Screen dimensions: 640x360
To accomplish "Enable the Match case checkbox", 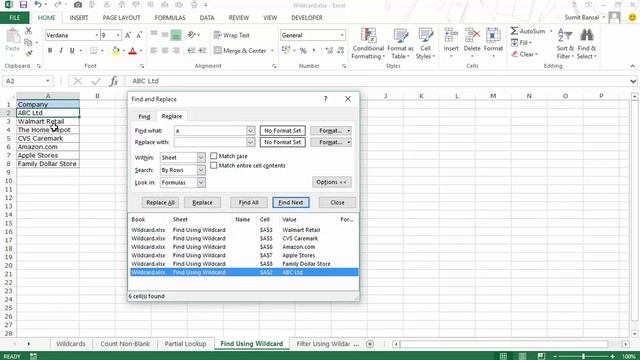I will point(213,156).
